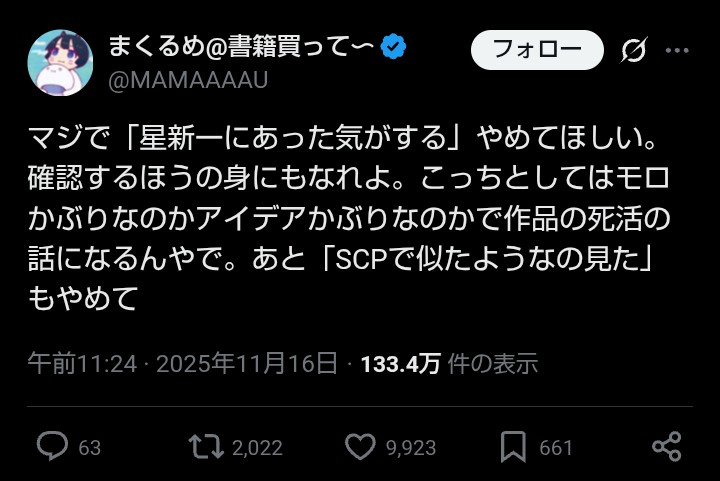Click the 2,022 reposts count

click(x=257, y=448)
